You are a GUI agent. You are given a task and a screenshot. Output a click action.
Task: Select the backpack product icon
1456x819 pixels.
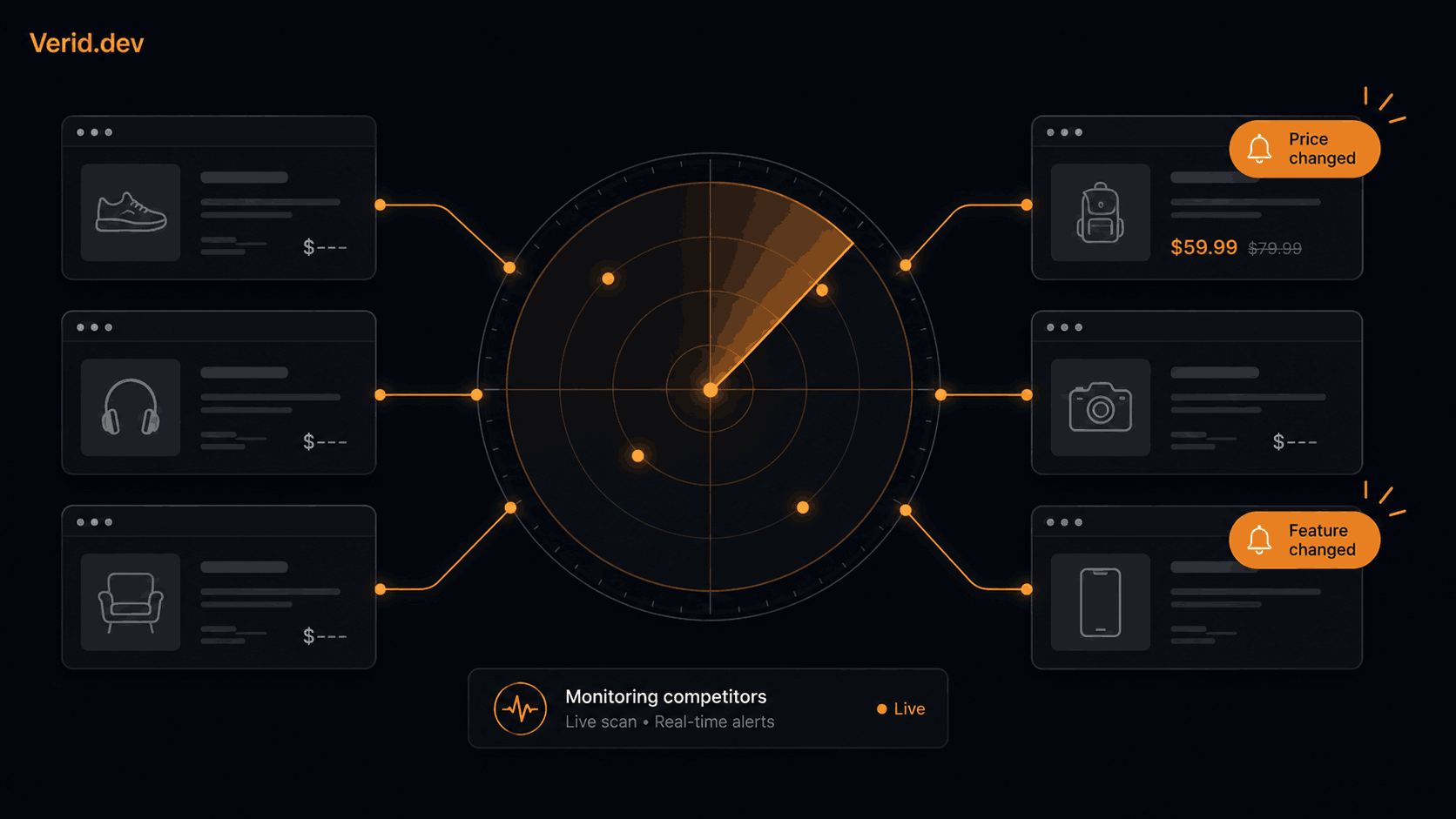(1100, 212)
